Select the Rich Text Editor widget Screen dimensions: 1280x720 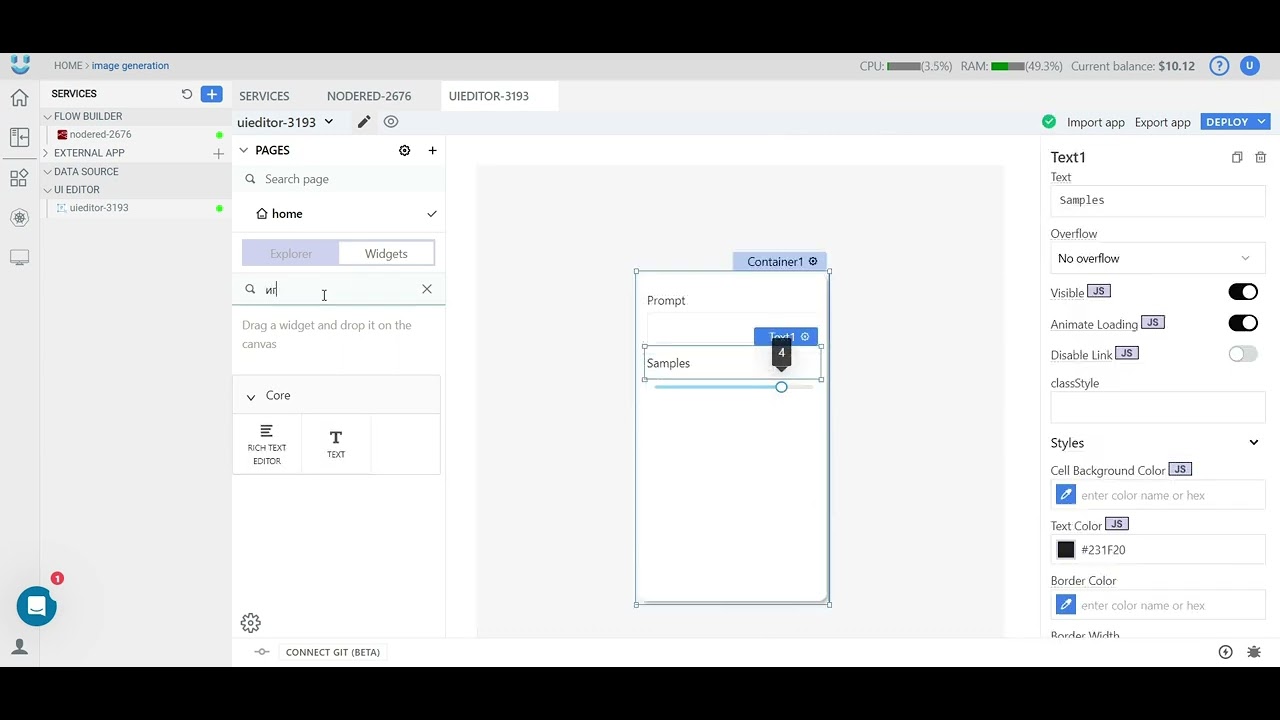[x=267, y=444]
